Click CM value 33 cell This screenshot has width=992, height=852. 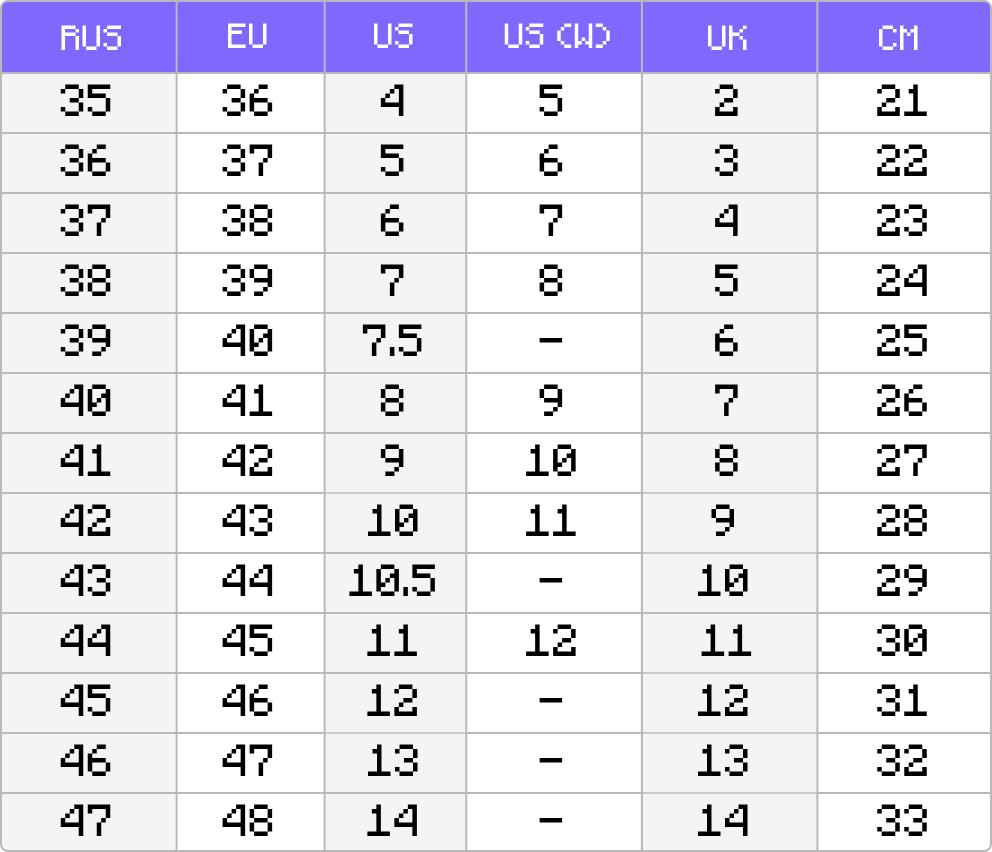coord(901,822)
